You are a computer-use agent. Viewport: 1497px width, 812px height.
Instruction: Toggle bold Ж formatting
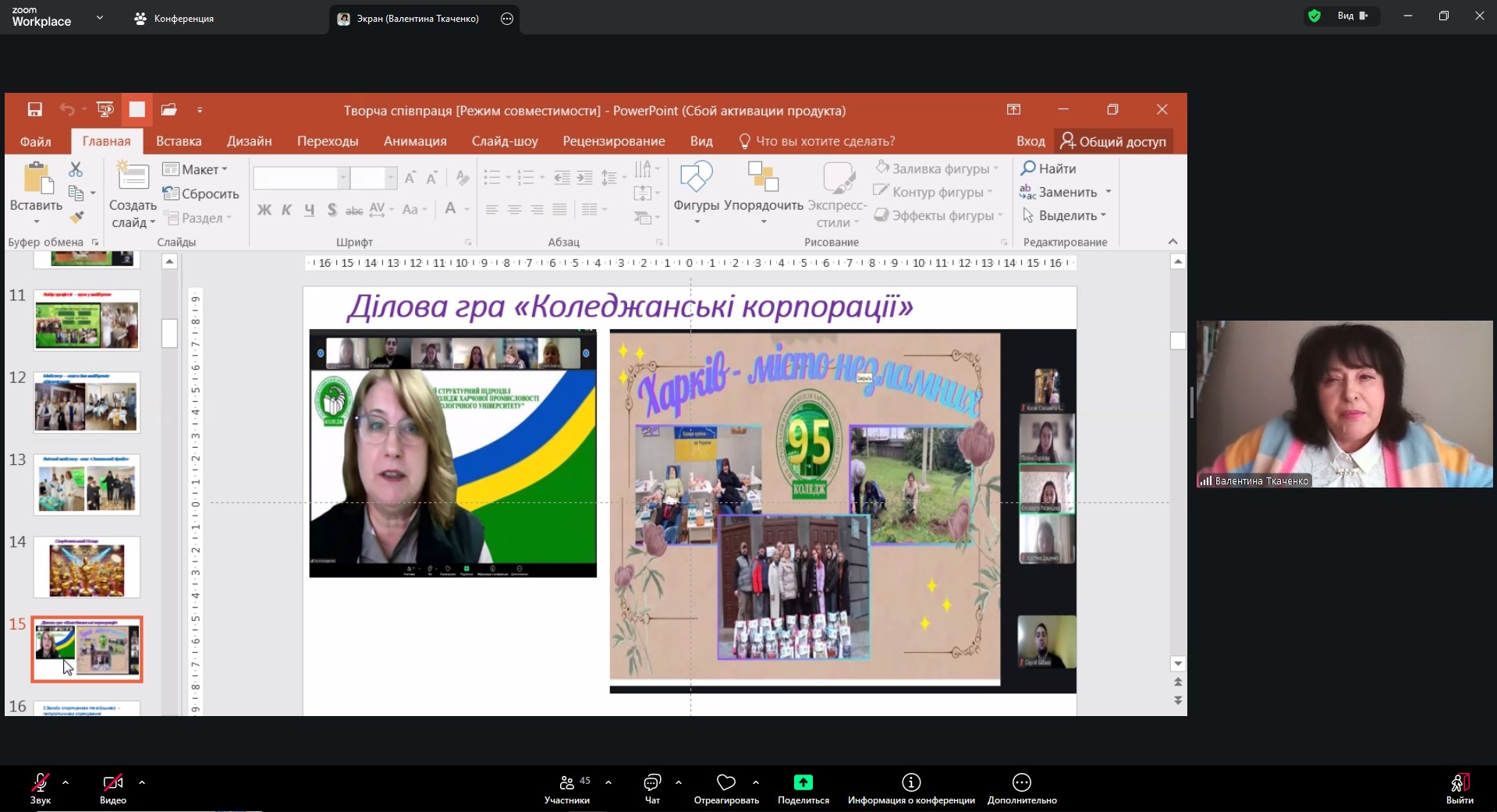click(264, 210)
